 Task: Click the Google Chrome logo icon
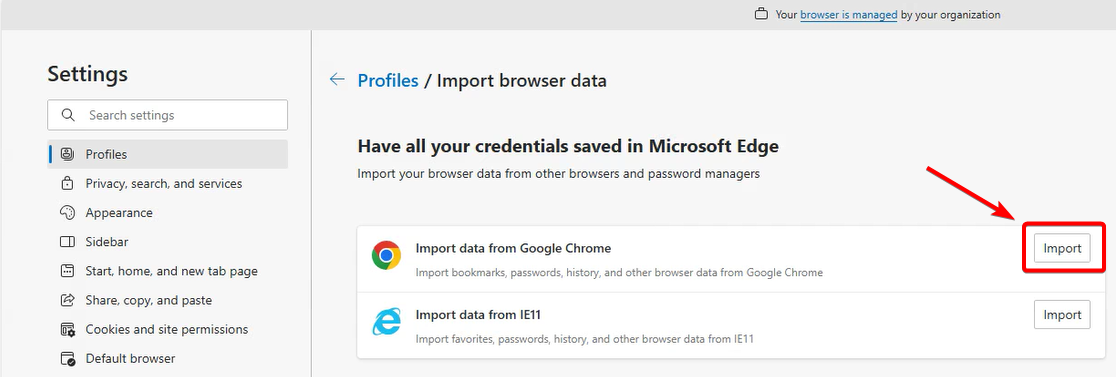pos(386,255)
